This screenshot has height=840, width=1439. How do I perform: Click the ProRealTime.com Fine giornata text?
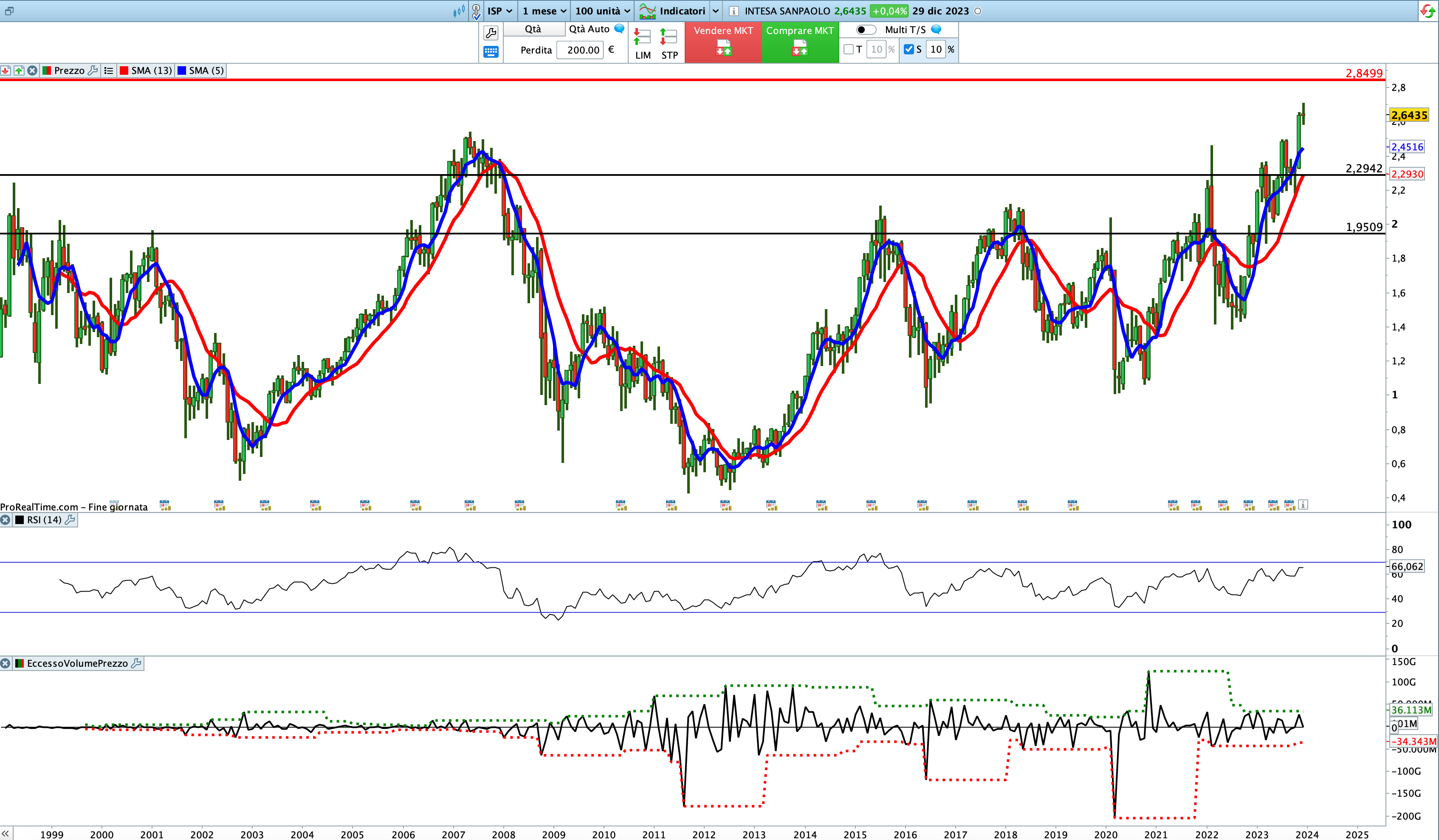tap(73, 507)
